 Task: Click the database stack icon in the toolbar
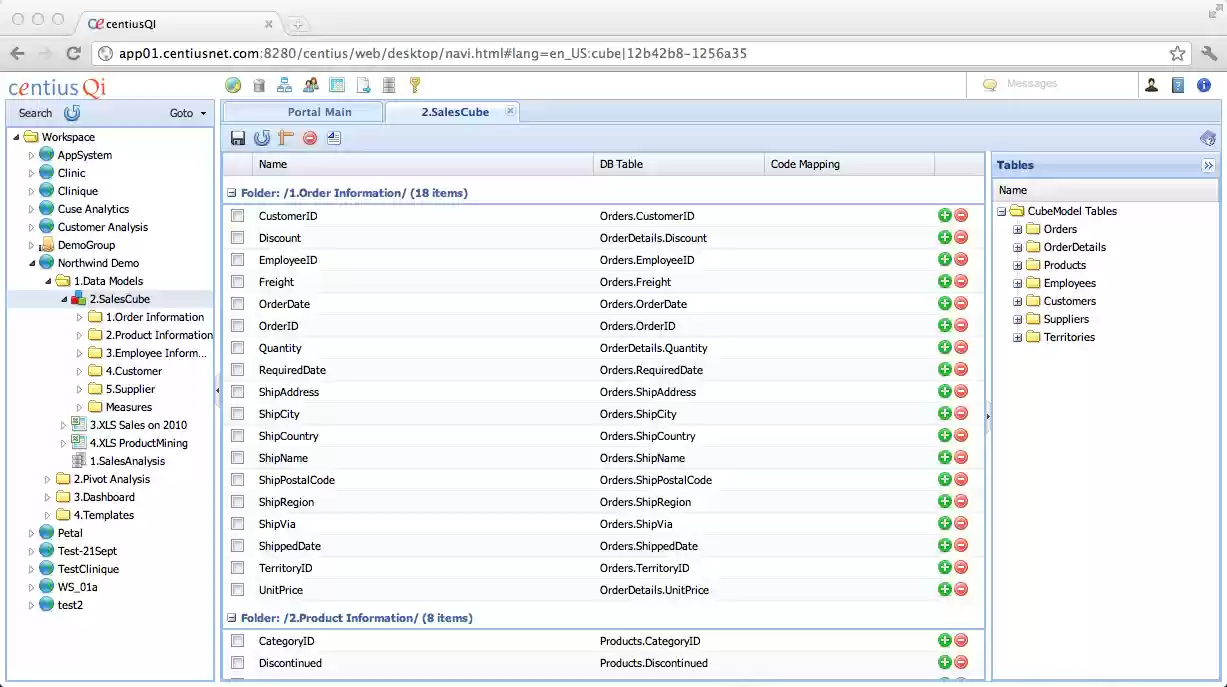pyautogui.click(x=388, y=85)
